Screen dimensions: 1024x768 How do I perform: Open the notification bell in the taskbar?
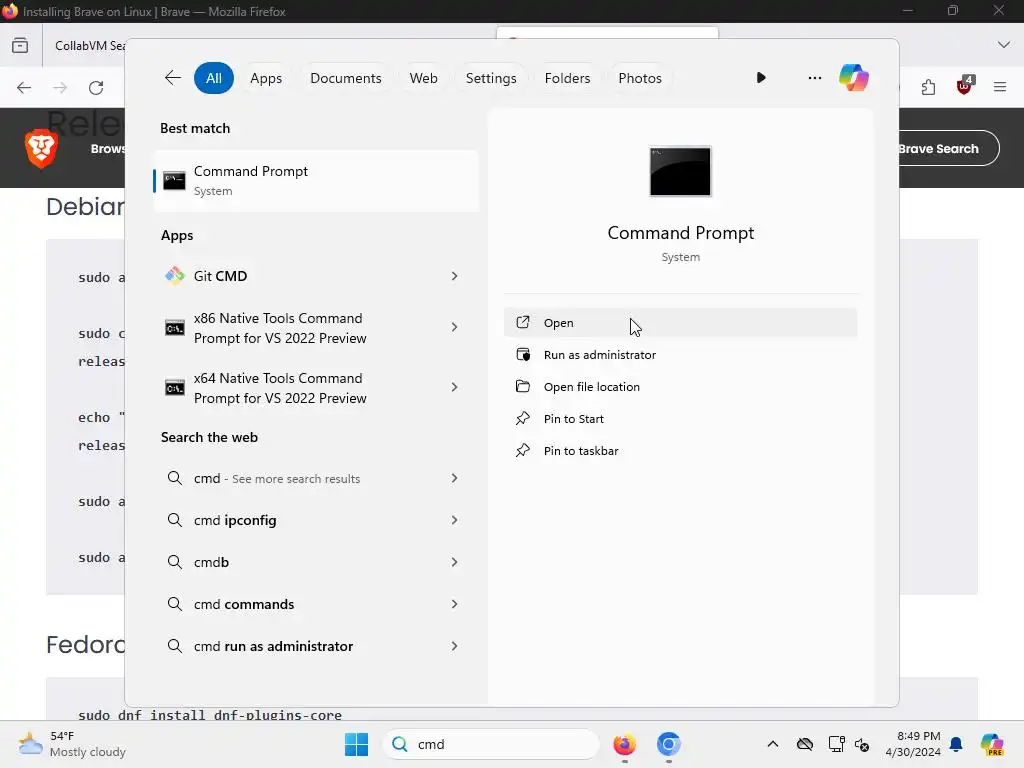coord(956,744)
